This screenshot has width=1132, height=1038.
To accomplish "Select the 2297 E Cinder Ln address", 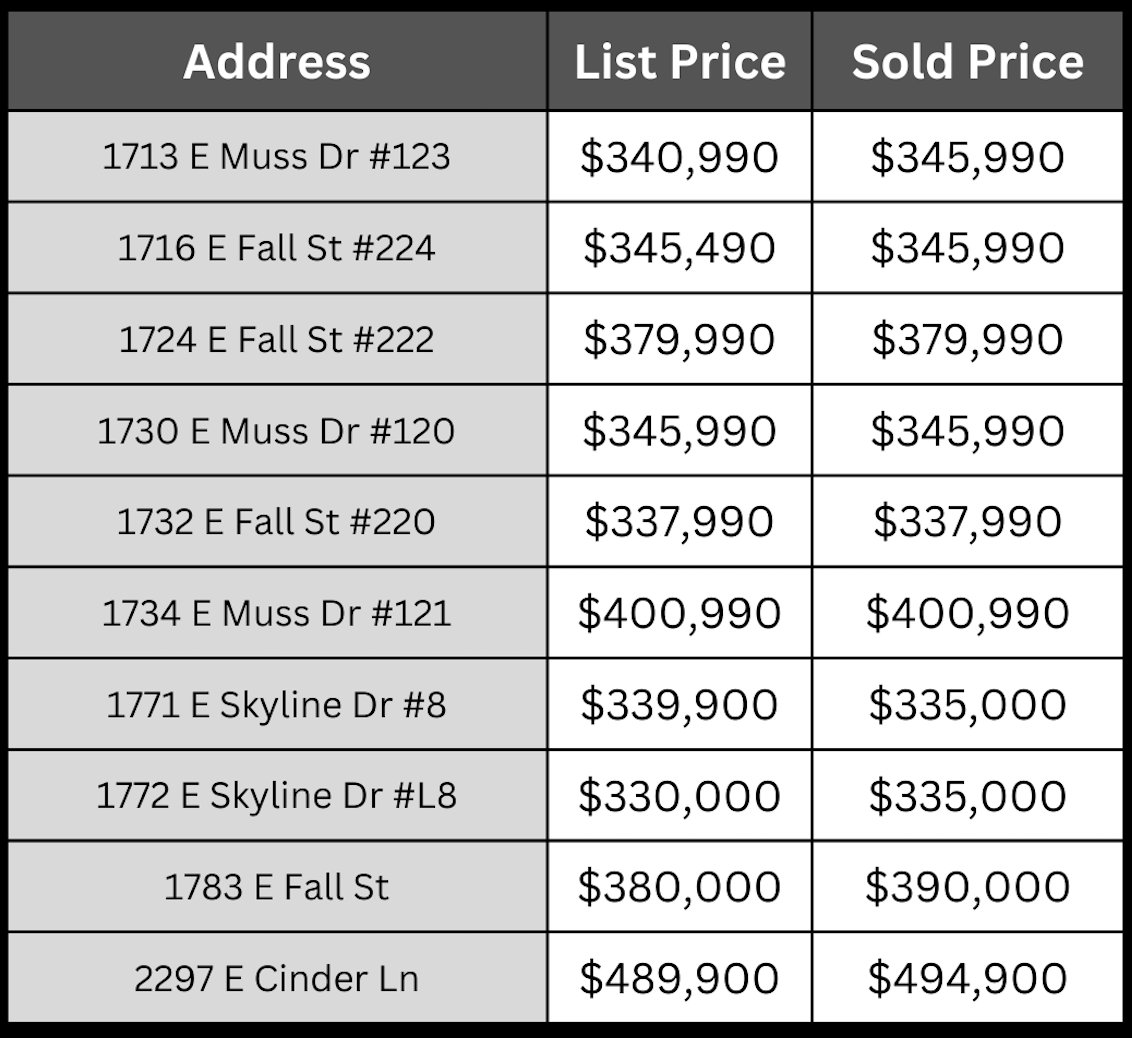I will pos(277,979).
